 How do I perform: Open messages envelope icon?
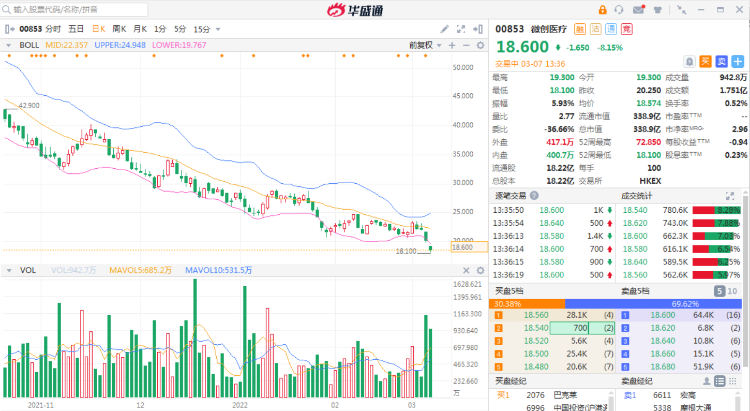[639, 10]
